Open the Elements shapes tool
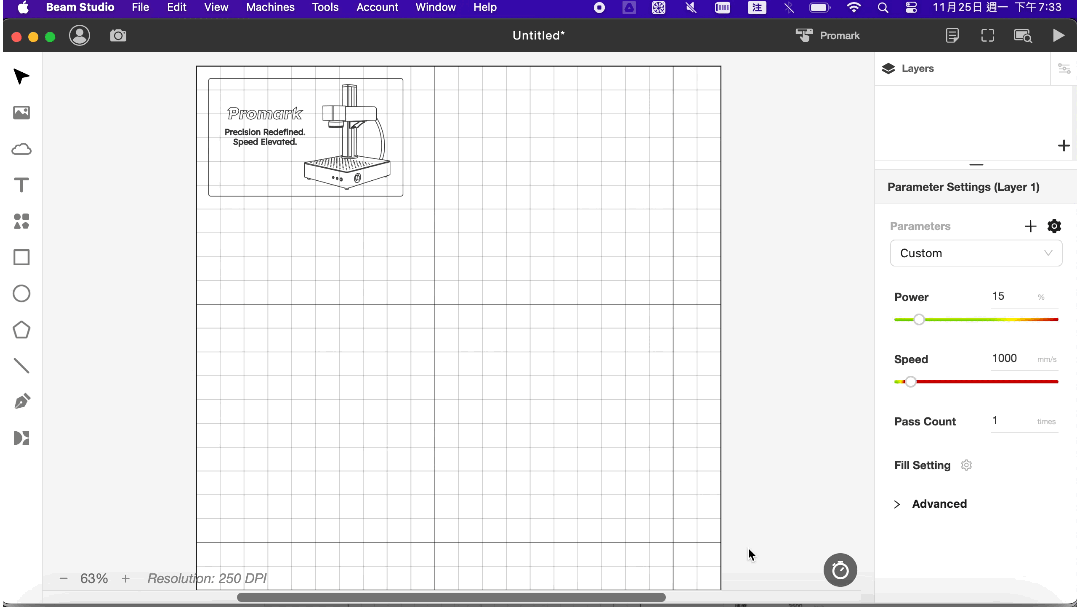The width and height of the screenshot is (1080, 608). pyautogui.click(x=21, y=221)
